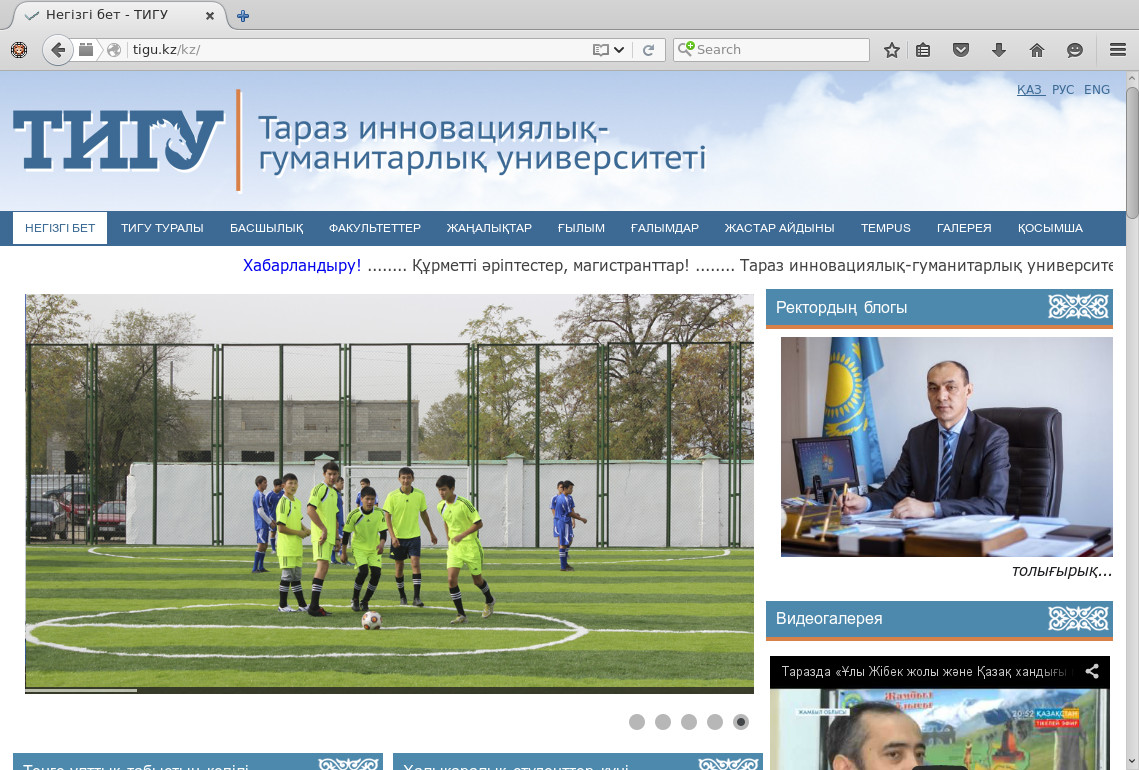Open the НЕГІЗГІ БЕТ menu item

(60, 228)
